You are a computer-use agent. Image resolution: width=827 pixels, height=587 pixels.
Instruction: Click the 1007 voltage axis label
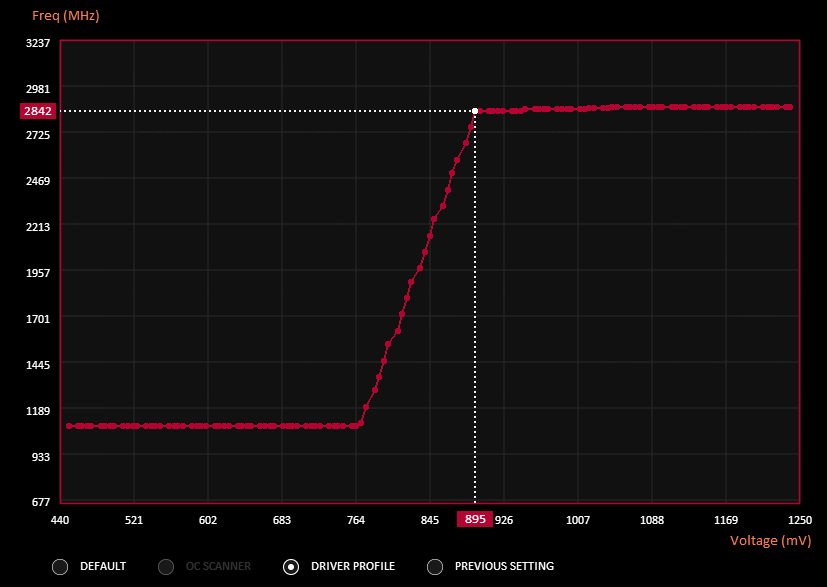pos(578,520)
